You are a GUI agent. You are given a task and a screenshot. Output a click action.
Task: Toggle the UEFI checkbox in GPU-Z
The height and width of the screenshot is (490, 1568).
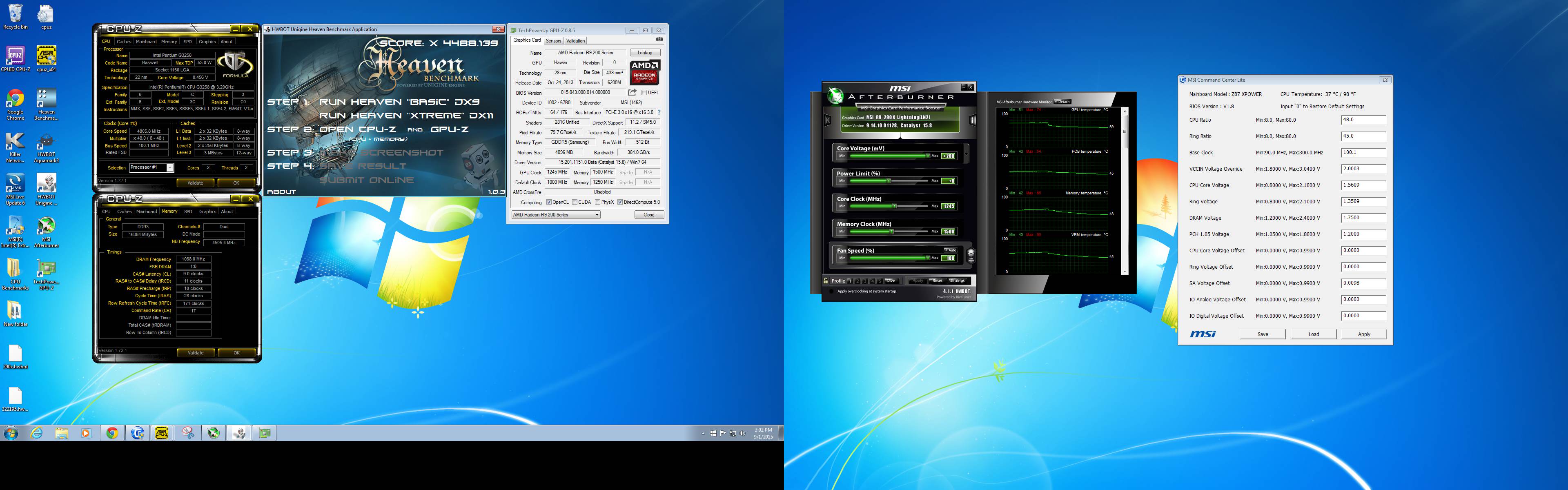pos(644,93)
